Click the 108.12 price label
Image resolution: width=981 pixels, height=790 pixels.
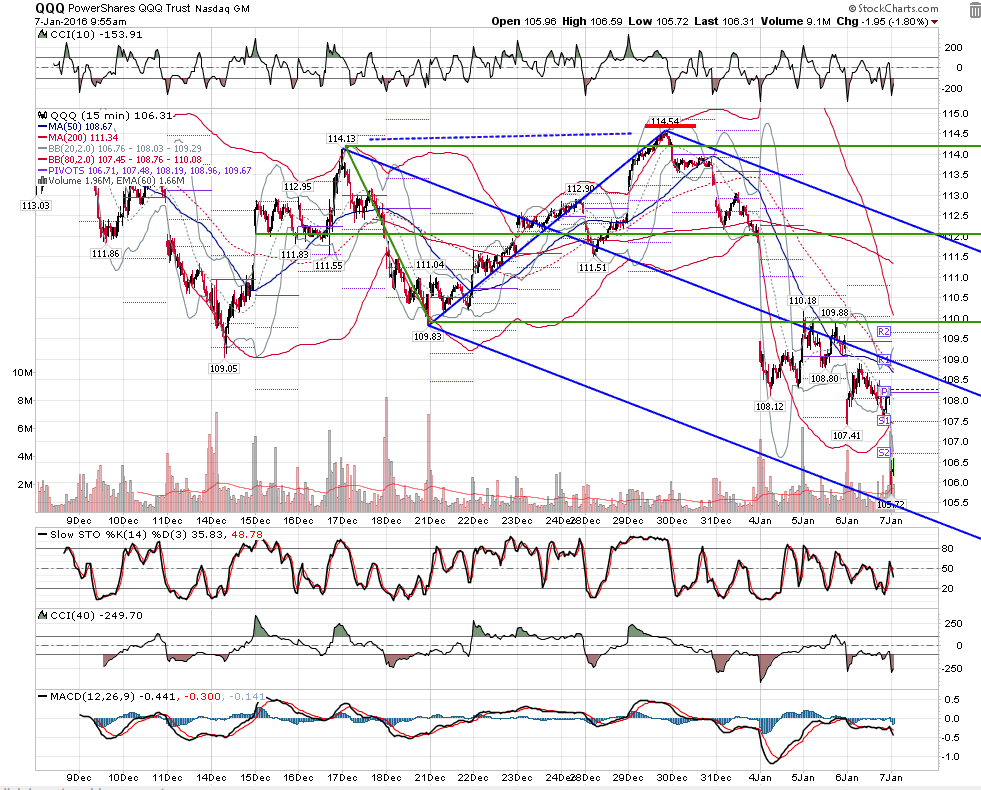click(x=770, y=406)
